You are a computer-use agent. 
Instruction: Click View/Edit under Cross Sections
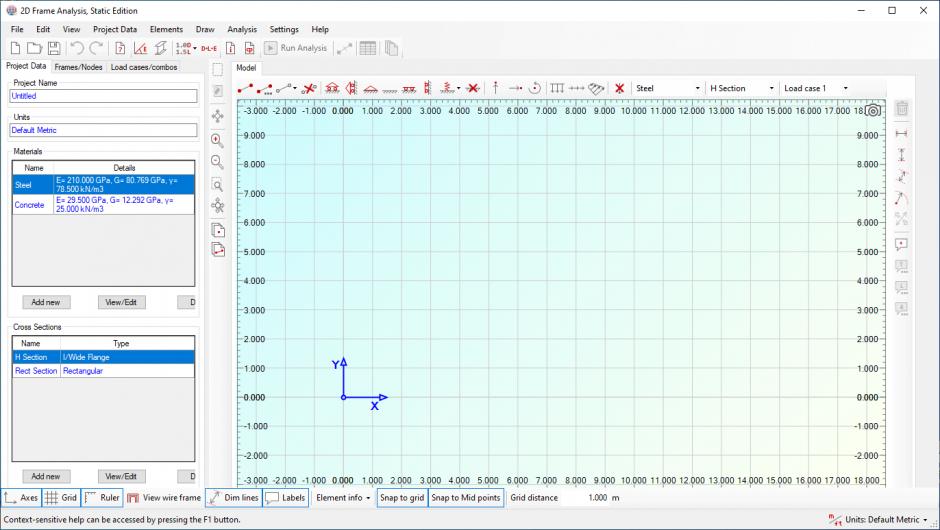click(x=121, y=476)
